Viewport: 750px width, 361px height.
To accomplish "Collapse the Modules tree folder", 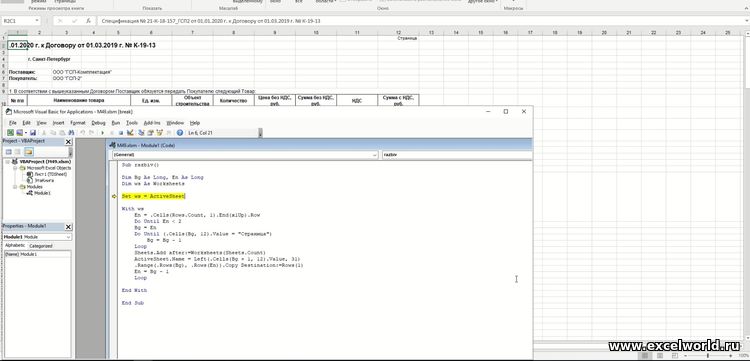I will click(15, 187).
